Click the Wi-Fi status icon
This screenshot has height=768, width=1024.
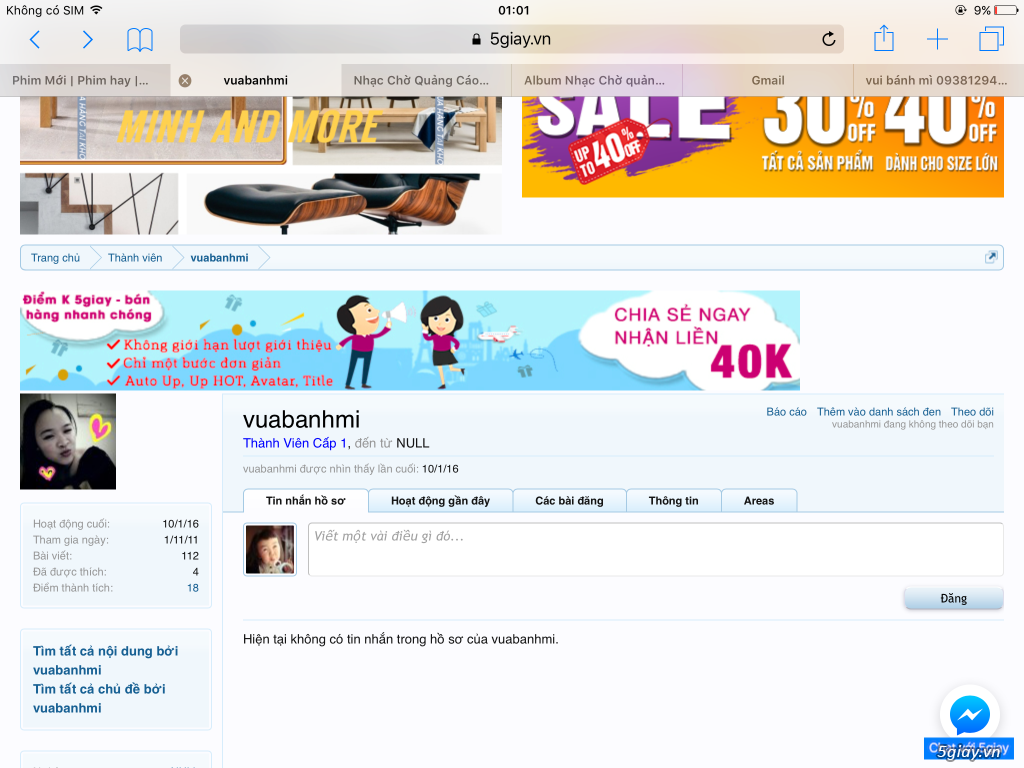[x=97, y=10]
